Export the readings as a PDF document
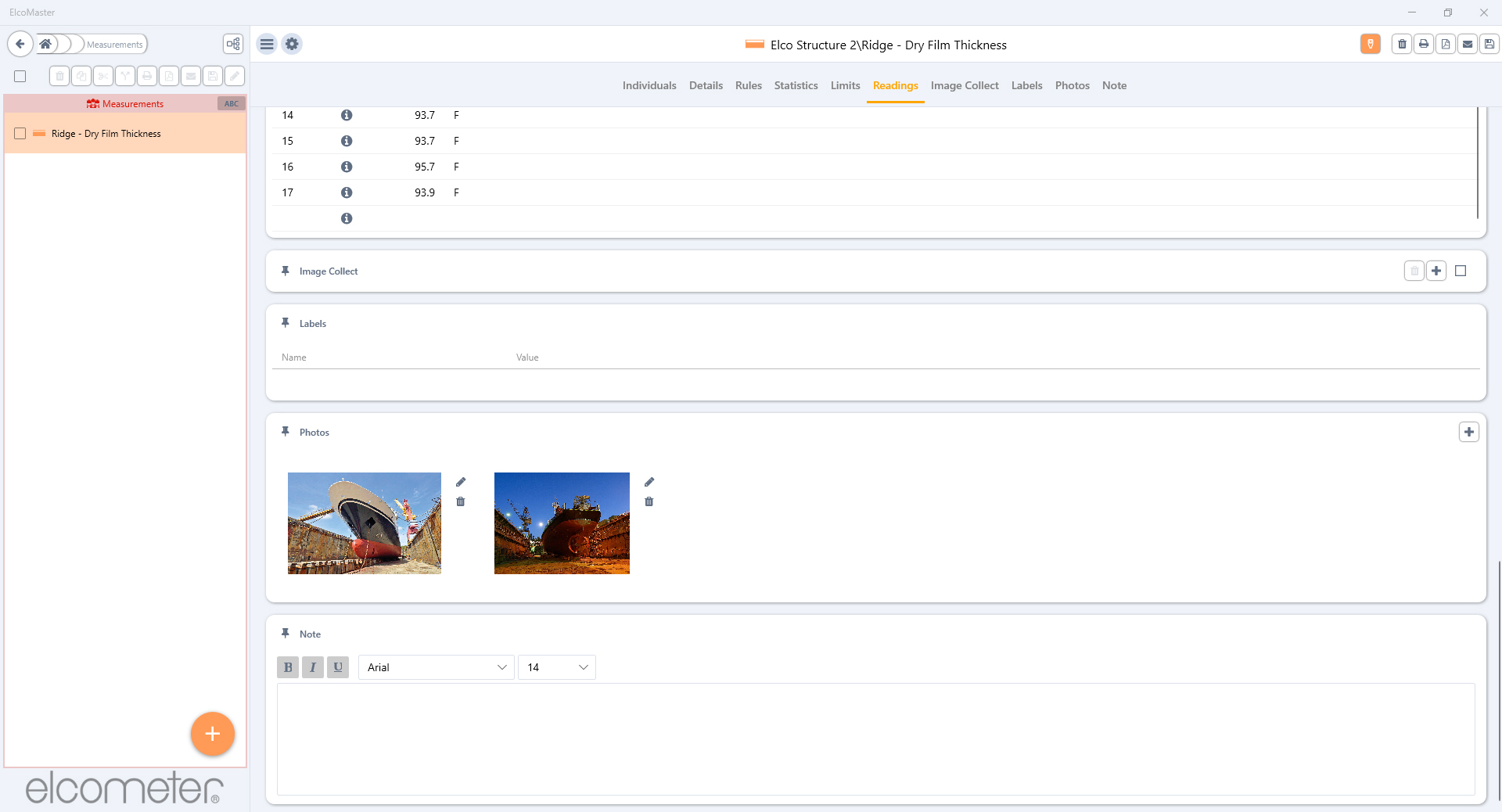This screenshot has height=812, width=1502. [x=1446, y=45]
